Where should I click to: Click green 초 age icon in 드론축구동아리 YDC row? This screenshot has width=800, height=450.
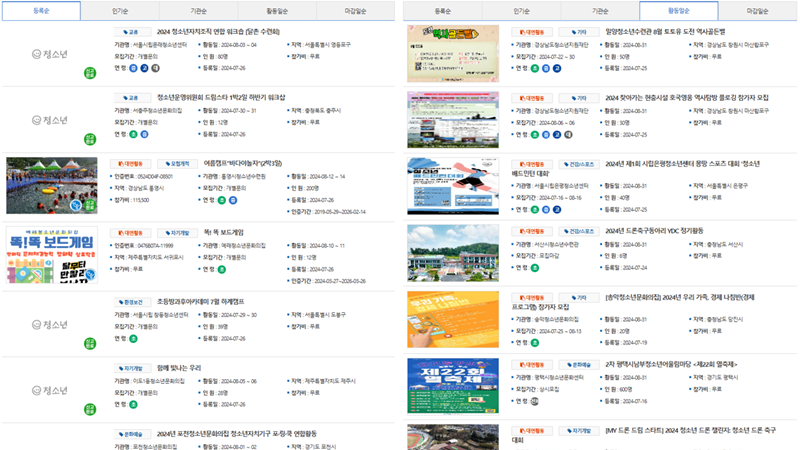[x=534, y=268]
